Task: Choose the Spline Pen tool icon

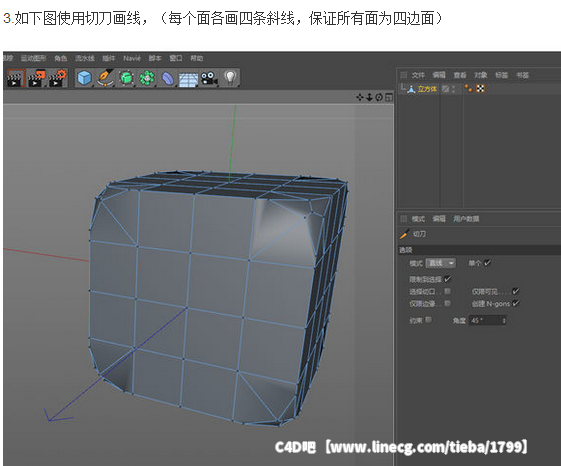Action: [x=106, y=78]
